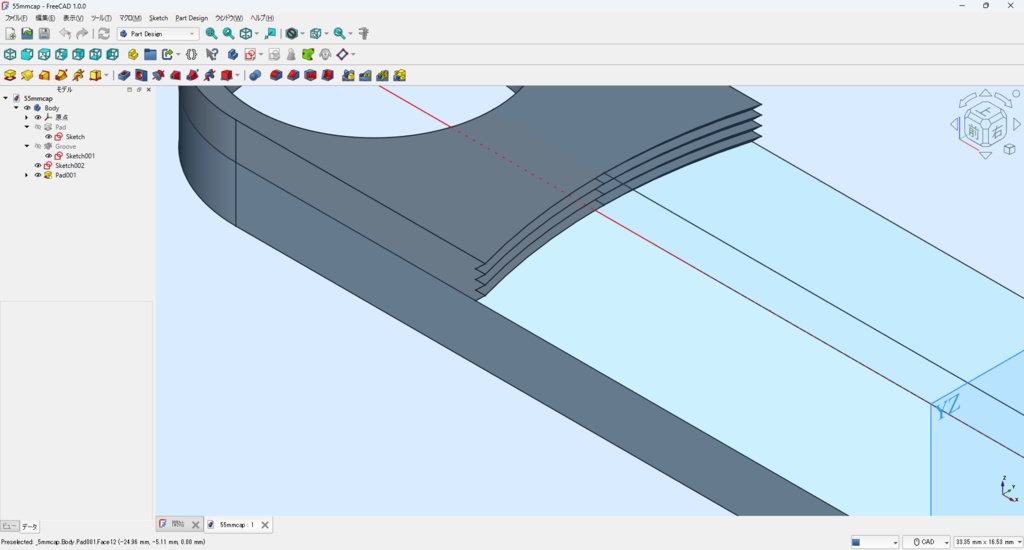The height and width of the screenshot is (550, 1024).
Task: Click the Measure caliper icon
Action: [364, 33]
